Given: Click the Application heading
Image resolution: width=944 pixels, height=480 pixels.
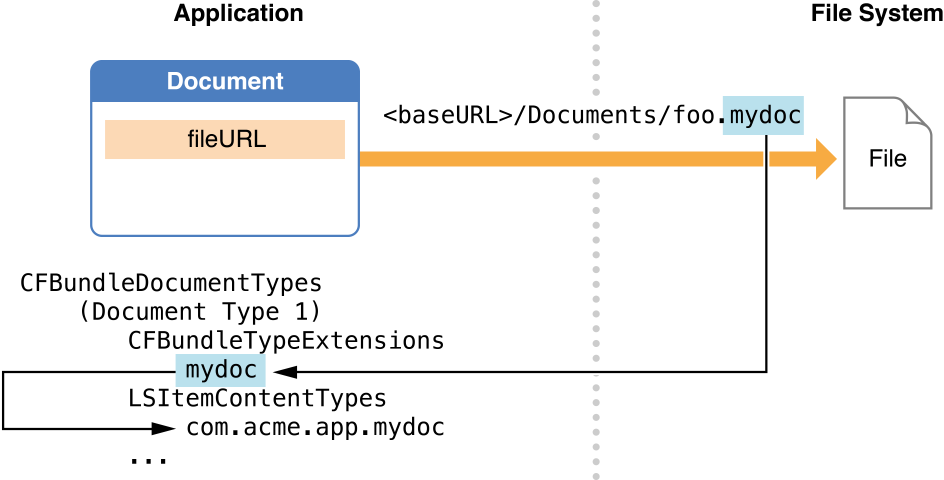Looking at the screenshot, I should click(238, 14).
